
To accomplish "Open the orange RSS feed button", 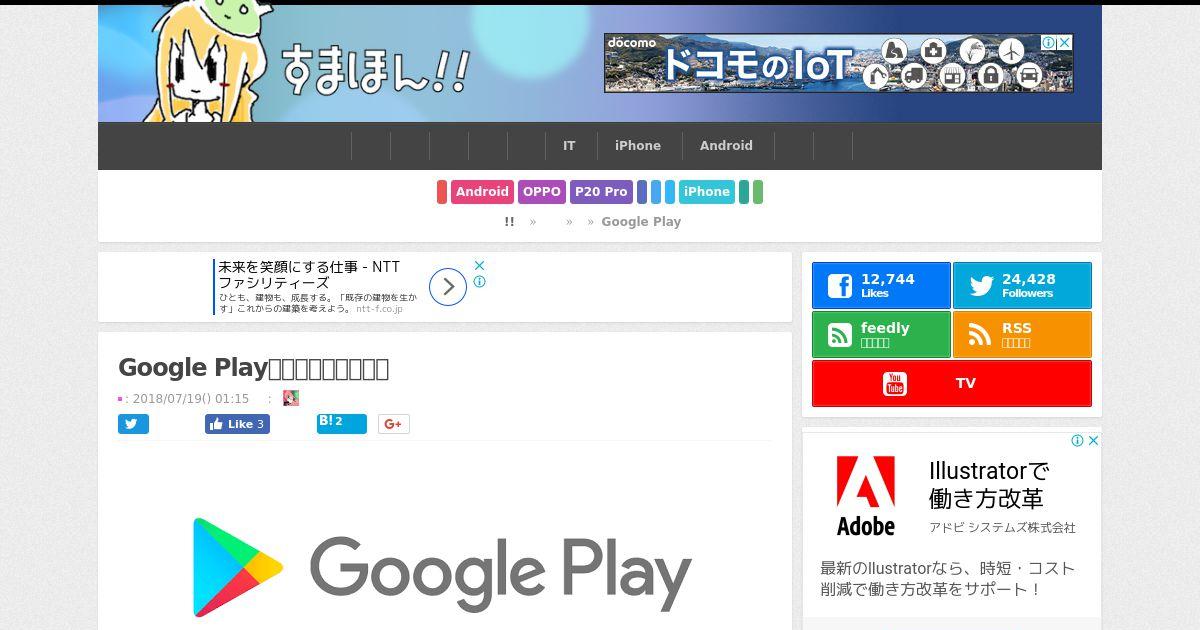I will tap(1022, 334).
